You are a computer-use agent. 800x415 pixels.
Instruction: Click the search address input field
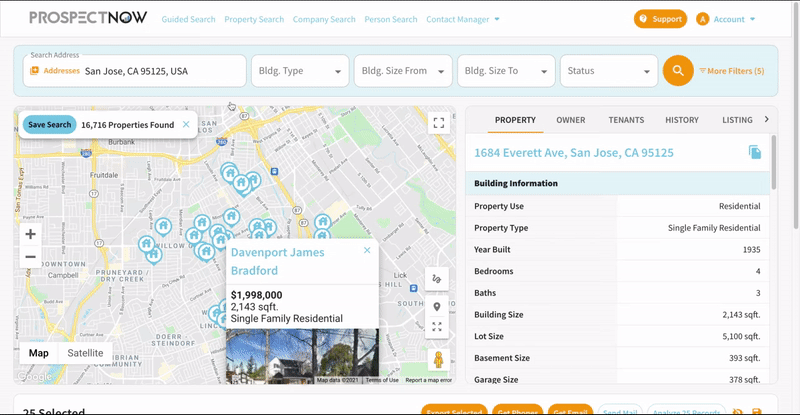point(160,72)
